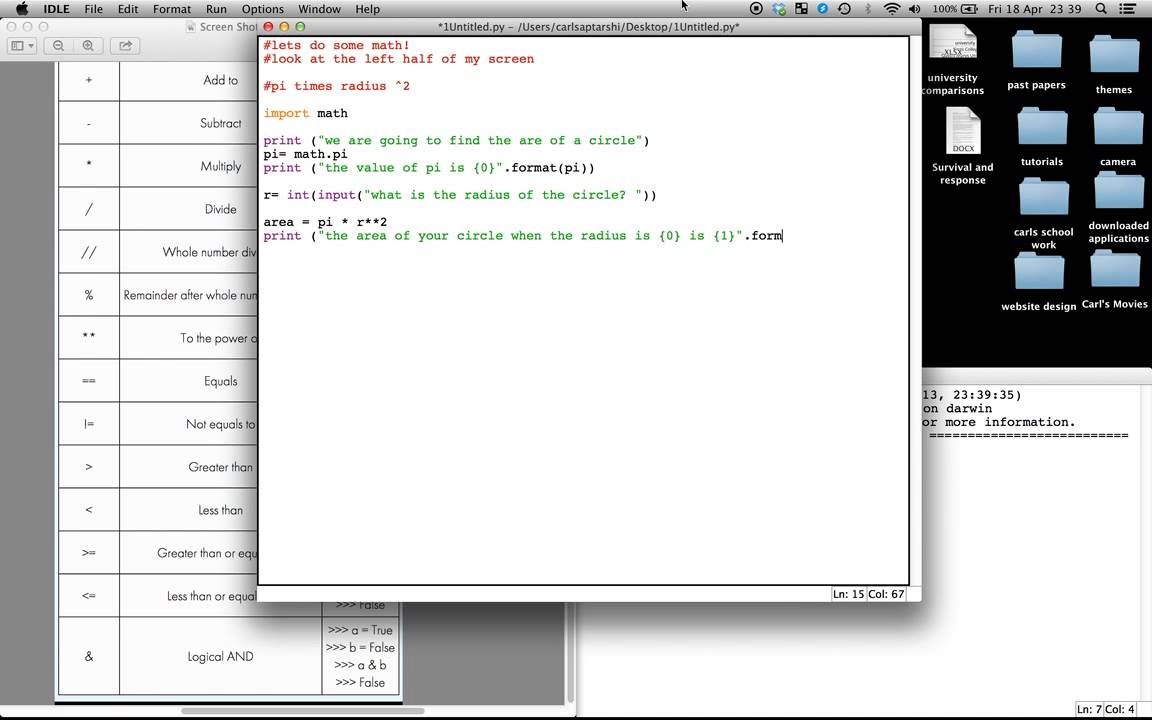Open the Edit menu
Screen dimensions: 1152x720
[x=128, y=9]
